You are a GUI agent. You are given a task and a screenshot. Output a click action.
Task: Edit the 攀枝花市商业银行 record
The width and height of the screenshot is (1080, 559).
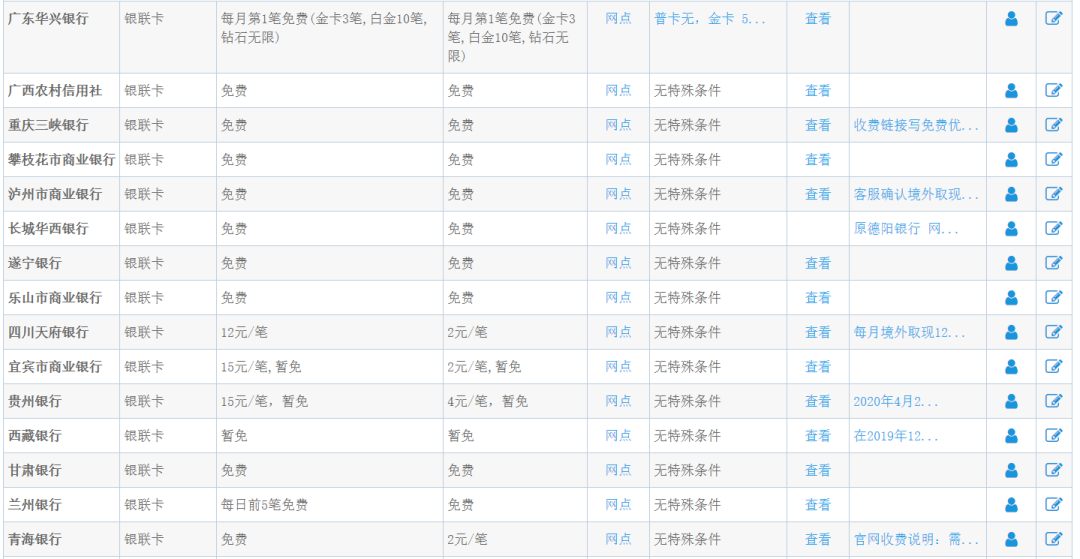pos(1054,159)
